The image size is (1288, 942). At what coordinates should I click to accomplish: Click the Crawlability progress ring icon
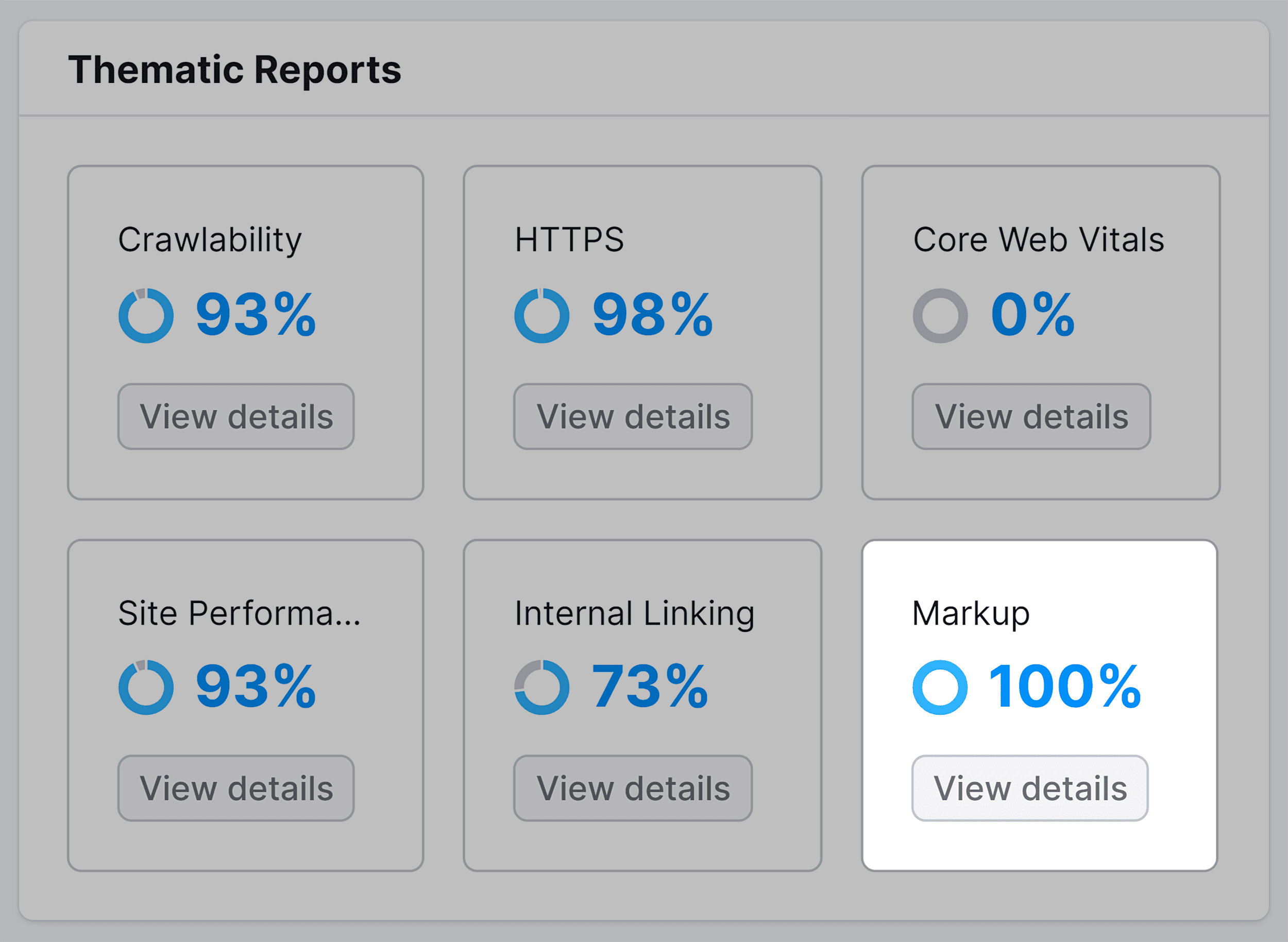[147, 314]
